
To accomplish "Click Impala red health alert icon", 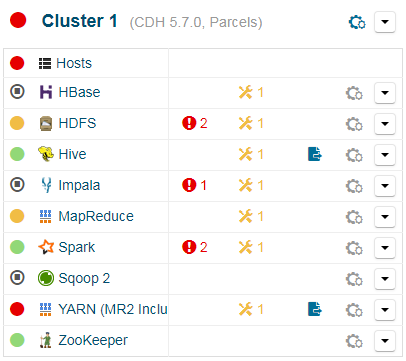I will point(189,185).
